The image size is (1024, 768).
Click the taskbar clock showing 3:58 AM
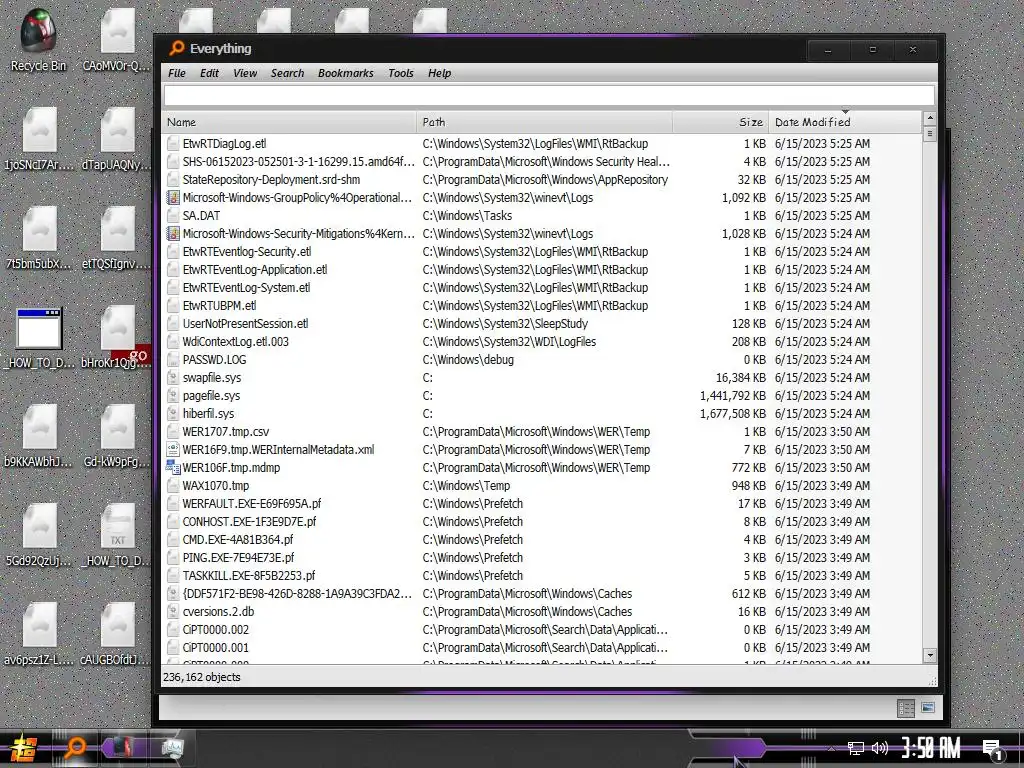tap(931, 748)
